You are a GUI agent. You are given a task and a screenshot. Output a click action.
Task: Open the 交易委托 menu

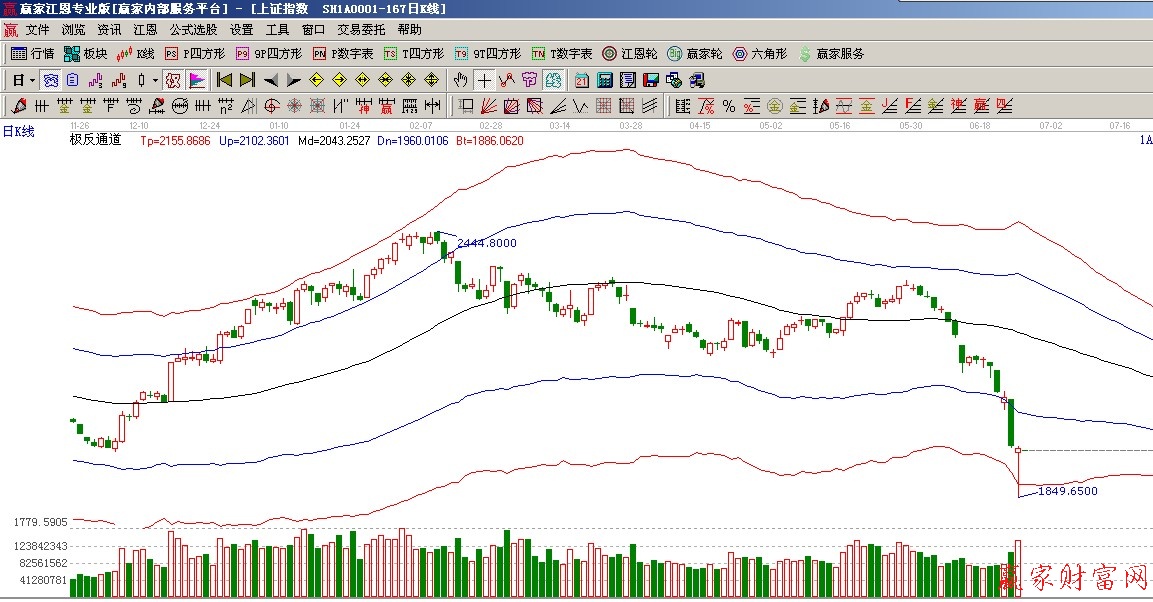point(360,30)
